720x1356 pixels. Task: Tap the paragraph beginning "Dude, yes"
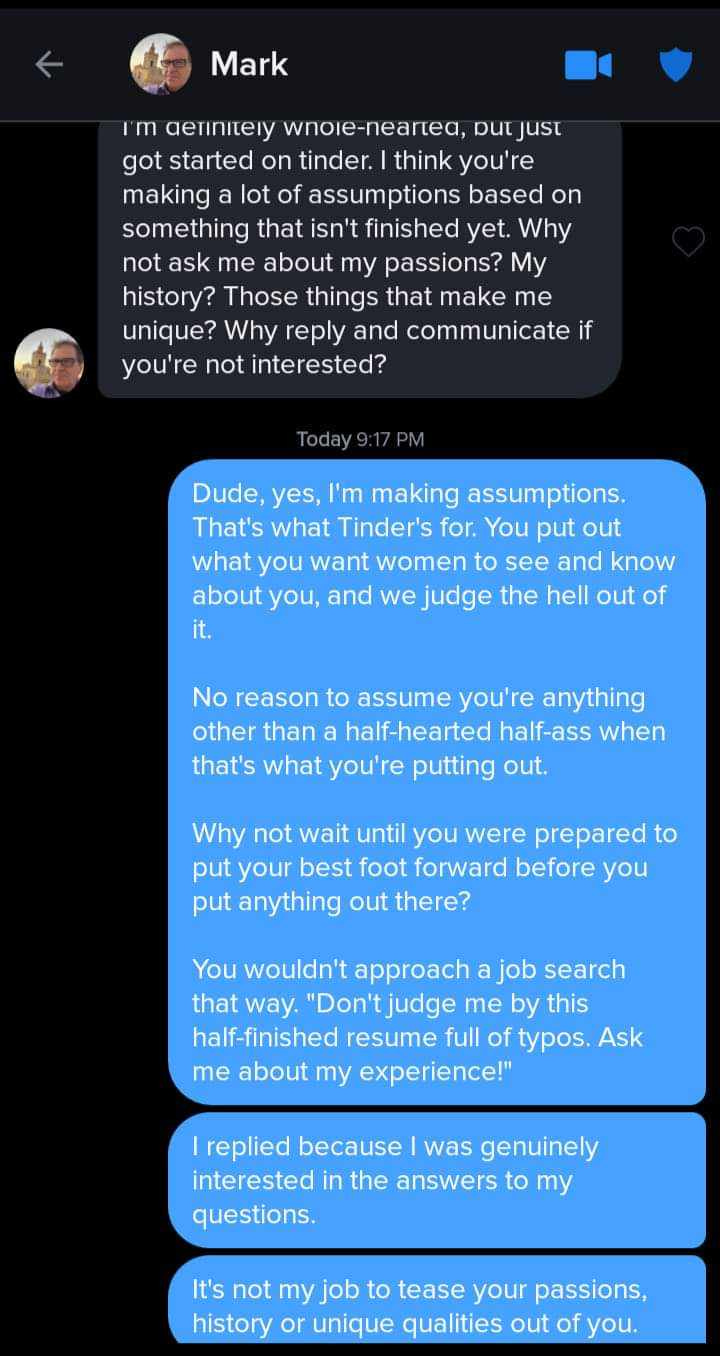(433, 561)
